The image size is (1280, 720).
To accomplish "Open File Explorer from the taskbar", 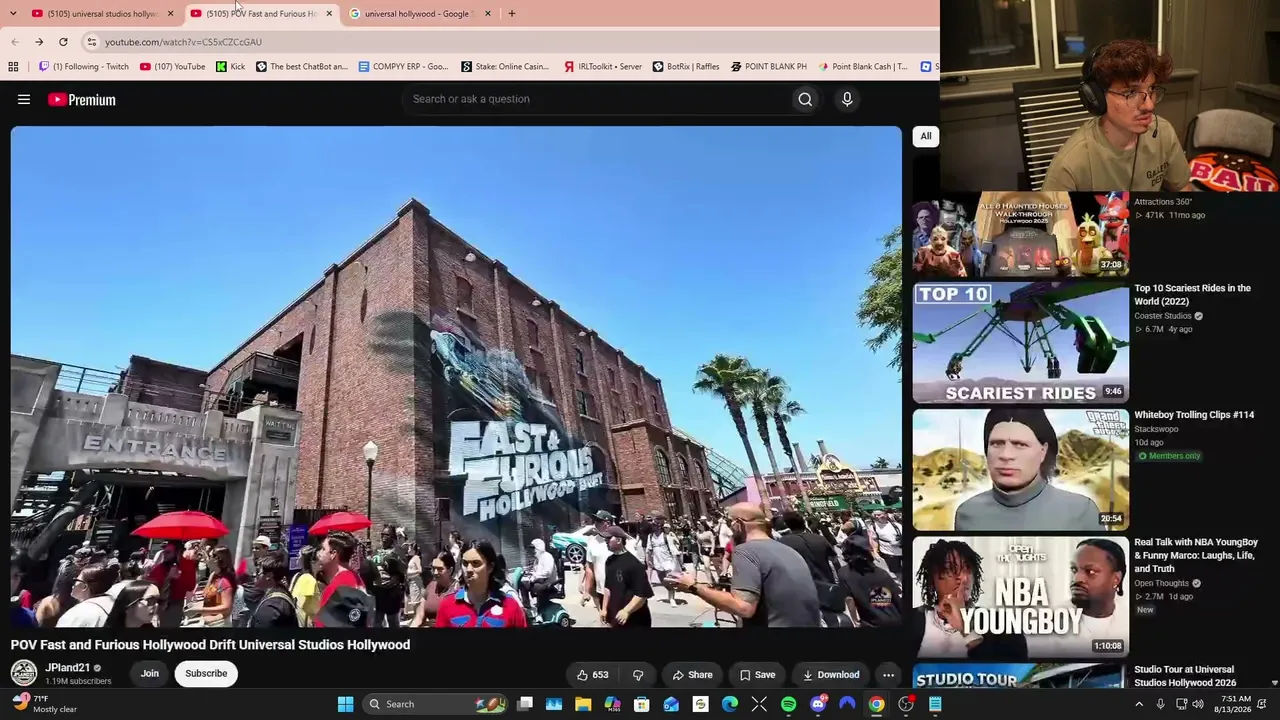I will click(583, 704).
